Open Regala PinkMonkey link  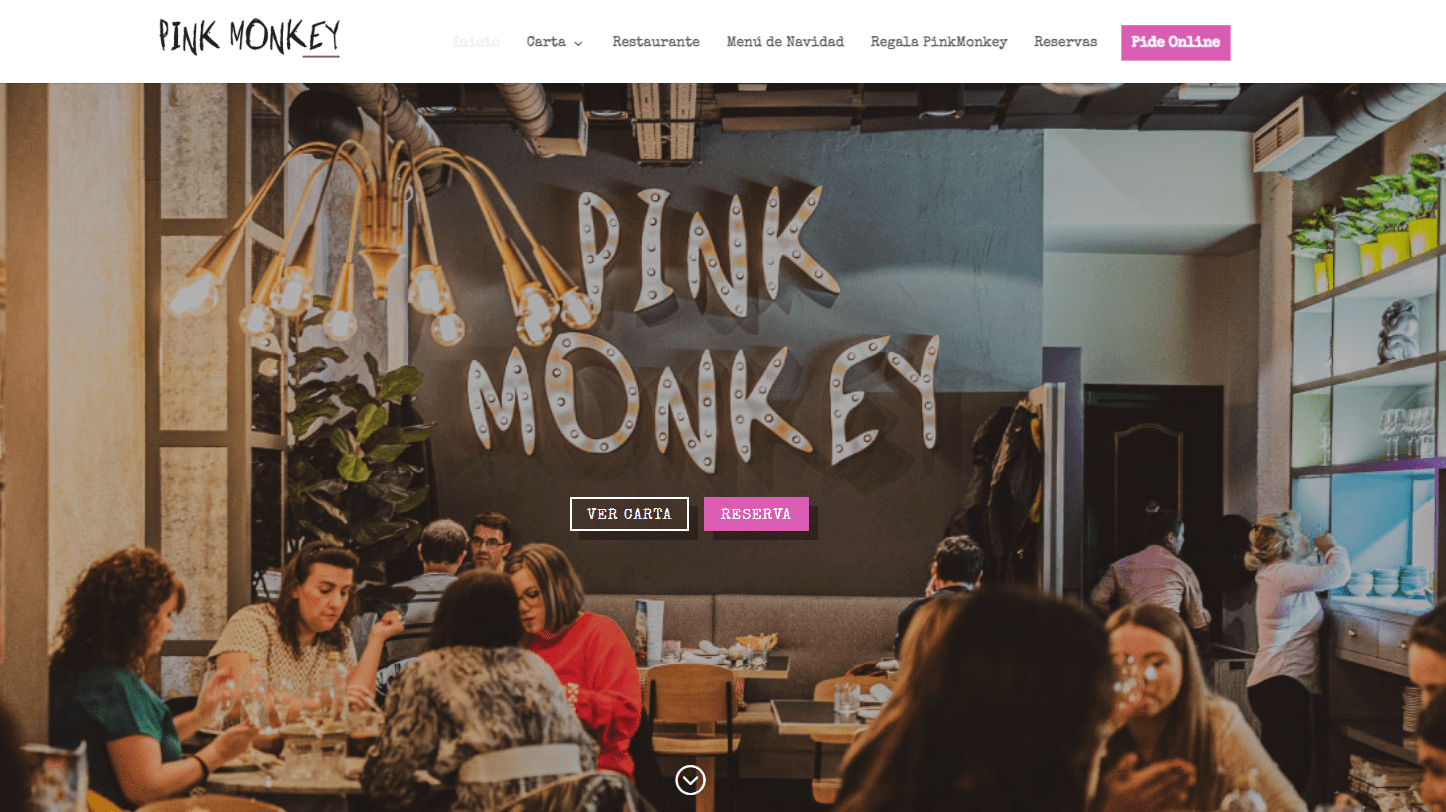click(x=939, y=42)
